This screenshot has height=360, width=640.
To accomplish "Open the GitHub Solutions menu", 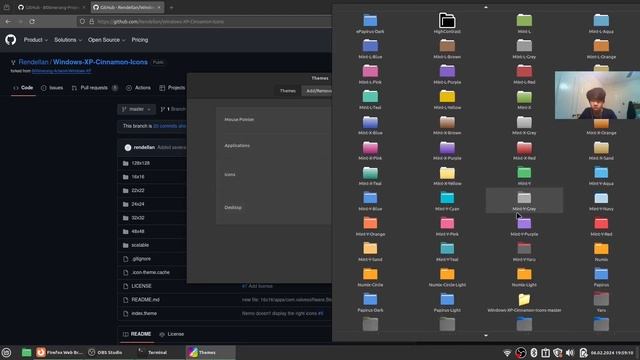I will tap(68, 40).
